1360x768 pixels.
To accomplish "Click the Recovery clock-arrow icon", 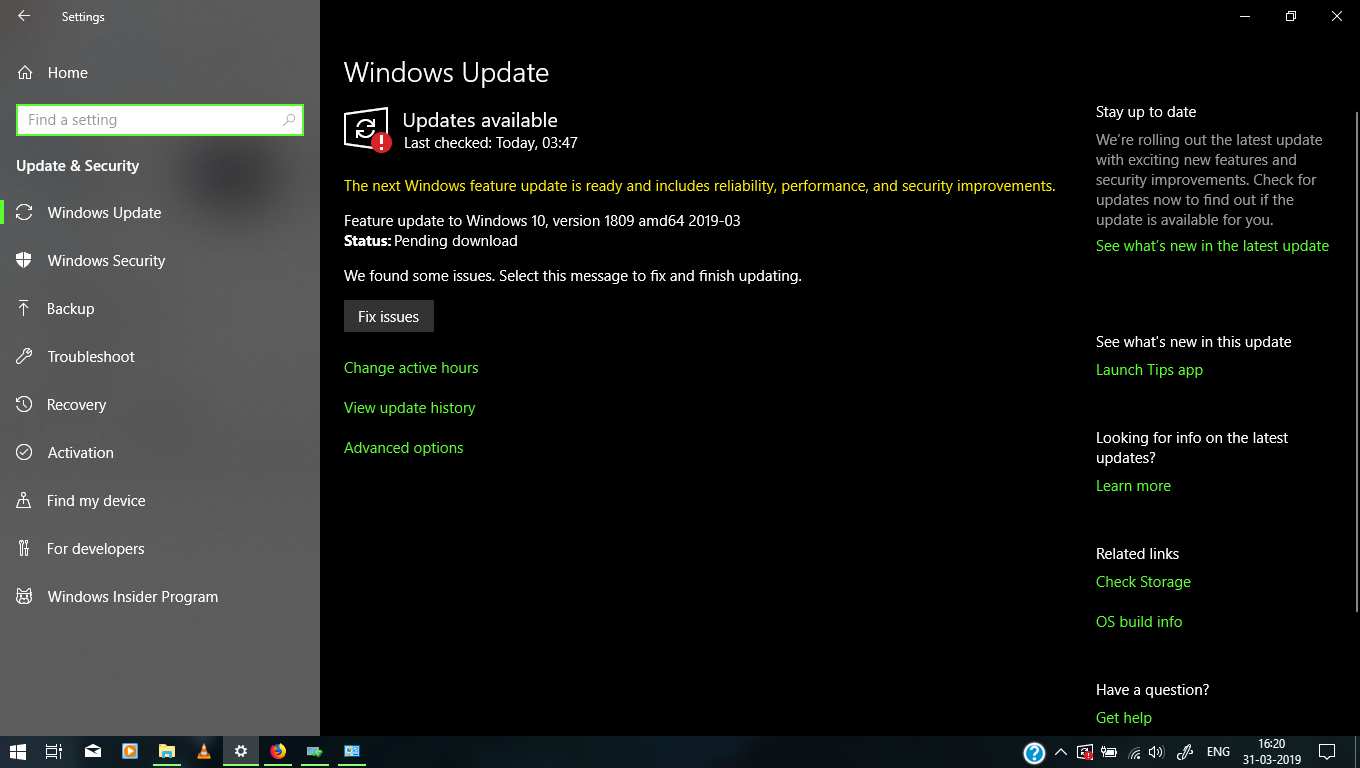I will click(x=24, y=405).
